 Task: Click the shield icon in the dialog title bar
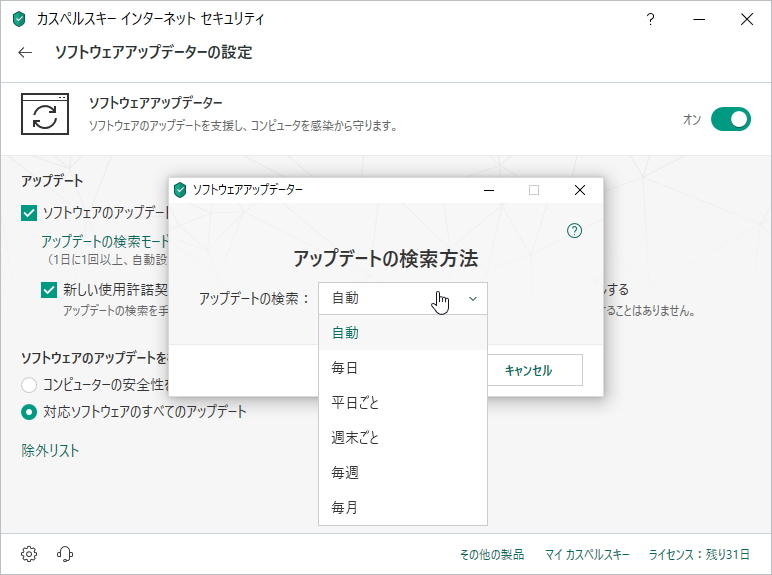[180, 190]
